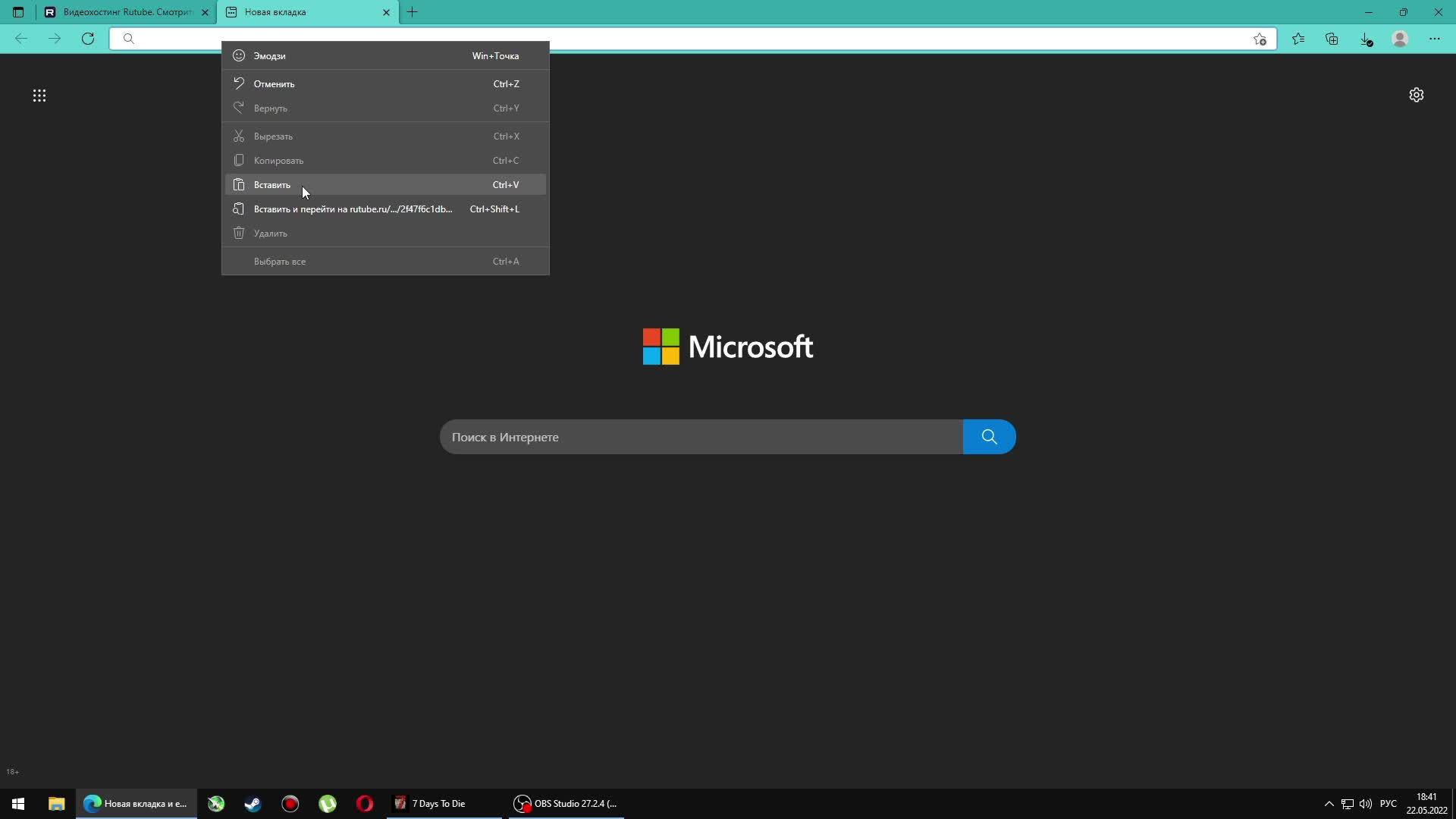Show hidden system tray icons chevron

click(x=1329, y=804)
